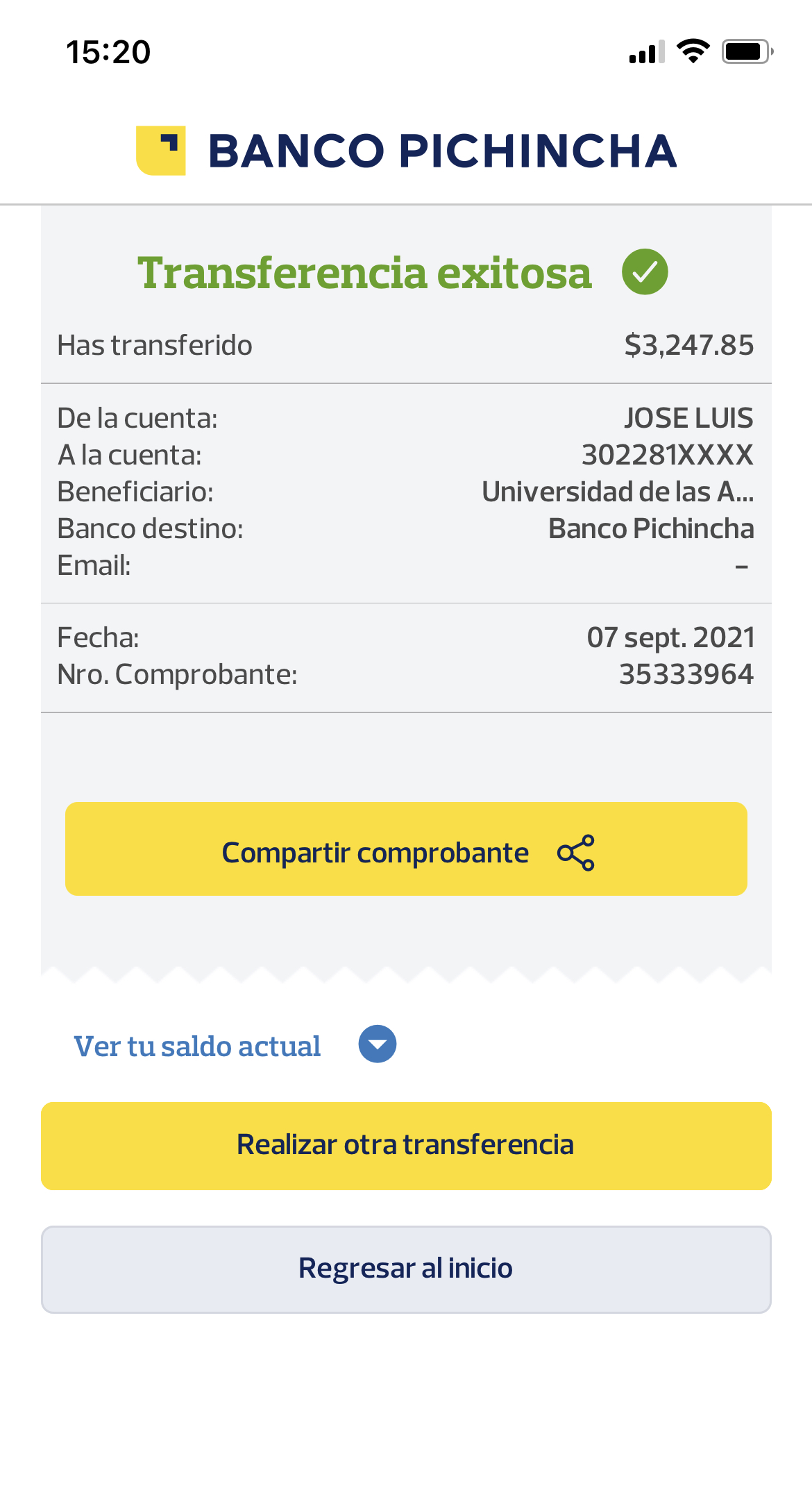Tap the source account name JOSE LUIS
Viewport: 812px width, 1486px height.
tap(688, 418)
